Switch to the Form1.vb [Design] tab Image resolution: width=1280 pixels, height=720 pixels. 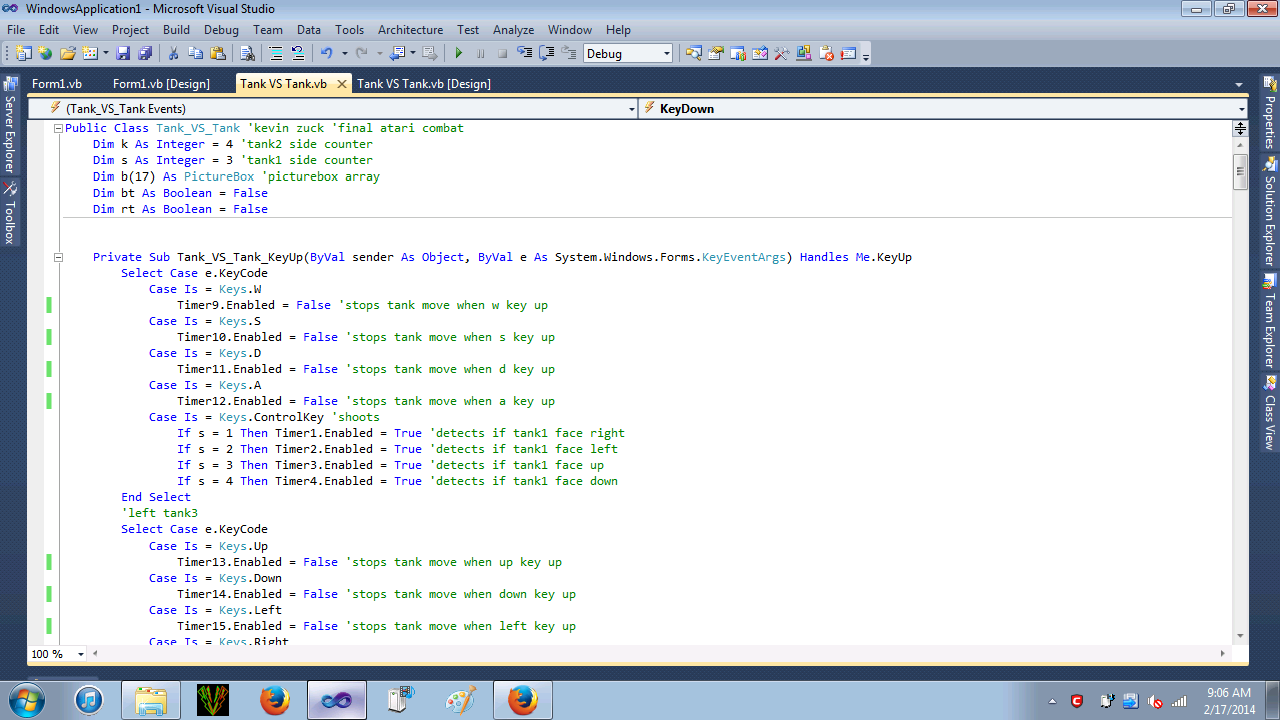click(161, 84)
